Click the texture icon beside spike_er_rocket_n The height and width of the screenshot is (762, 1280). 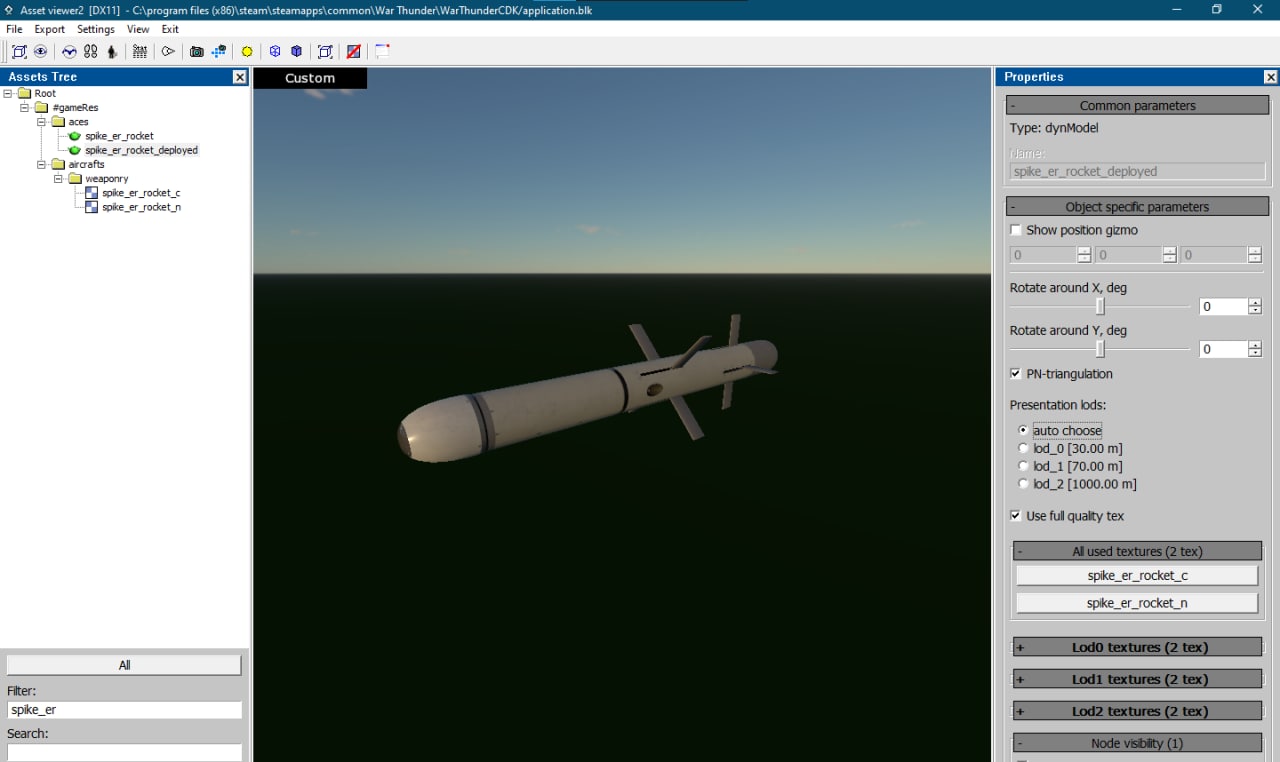point(91,207)
